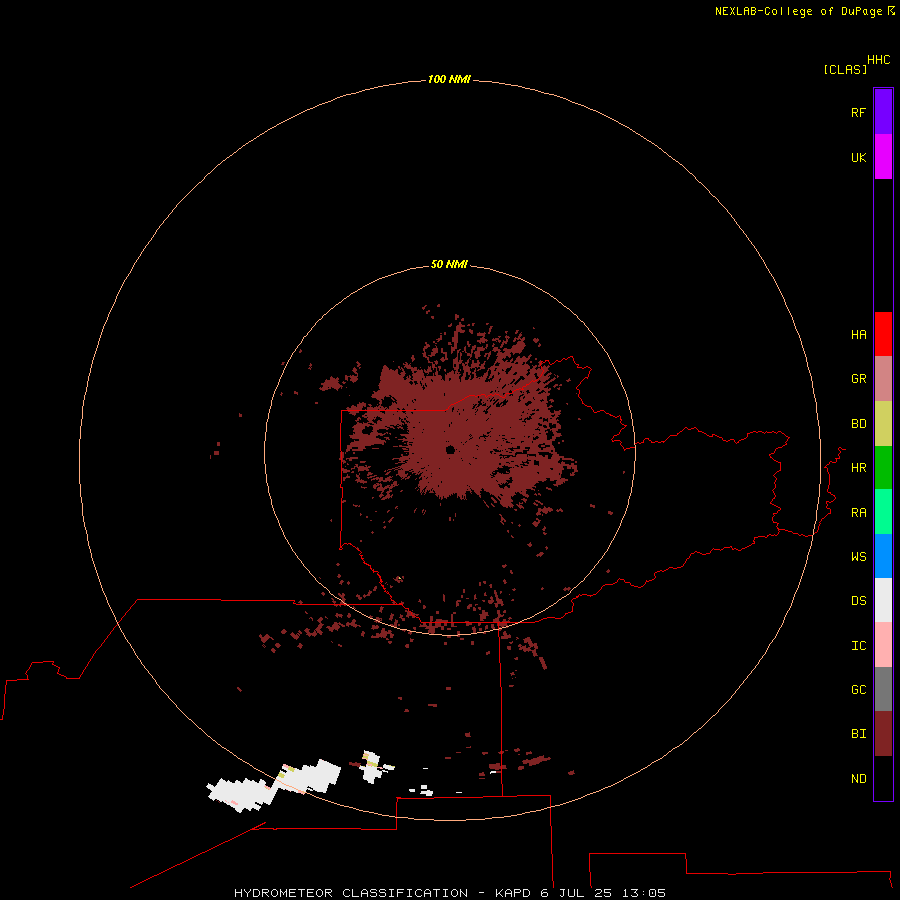Click the RF purple legend swatch
The height and width of the screenshot is (900, 900).
[883, 112]
